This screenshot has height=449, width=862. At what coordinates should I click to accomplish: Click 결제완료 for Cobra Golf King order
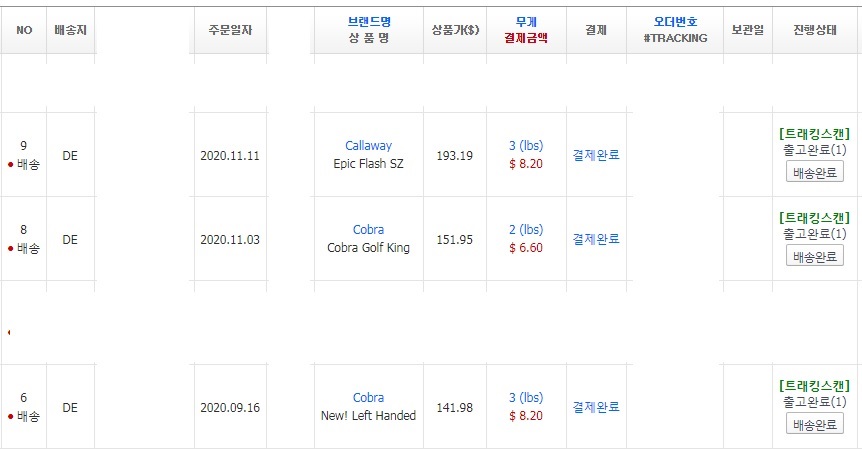point(596,239)
